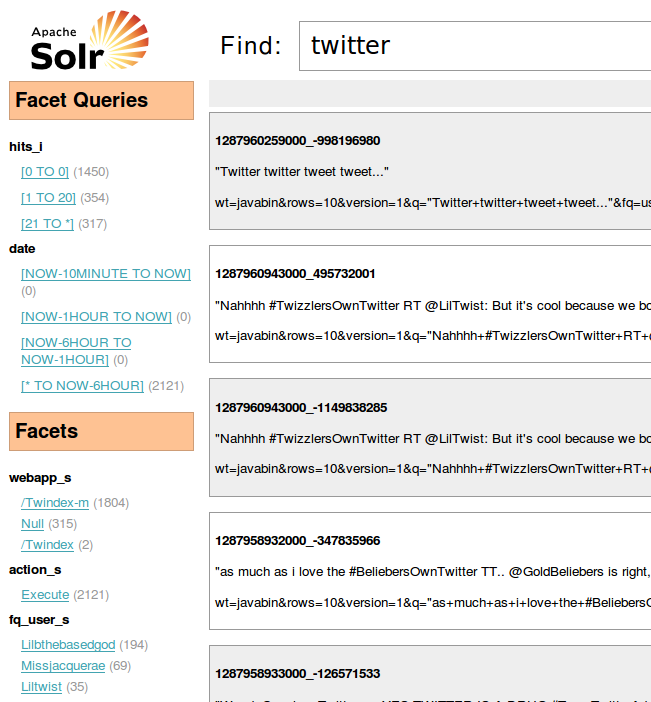Apply the [* TO NOW-6HOUR] date filter
The width and height of the screenshot is (651, 702).
pos(82,386)
